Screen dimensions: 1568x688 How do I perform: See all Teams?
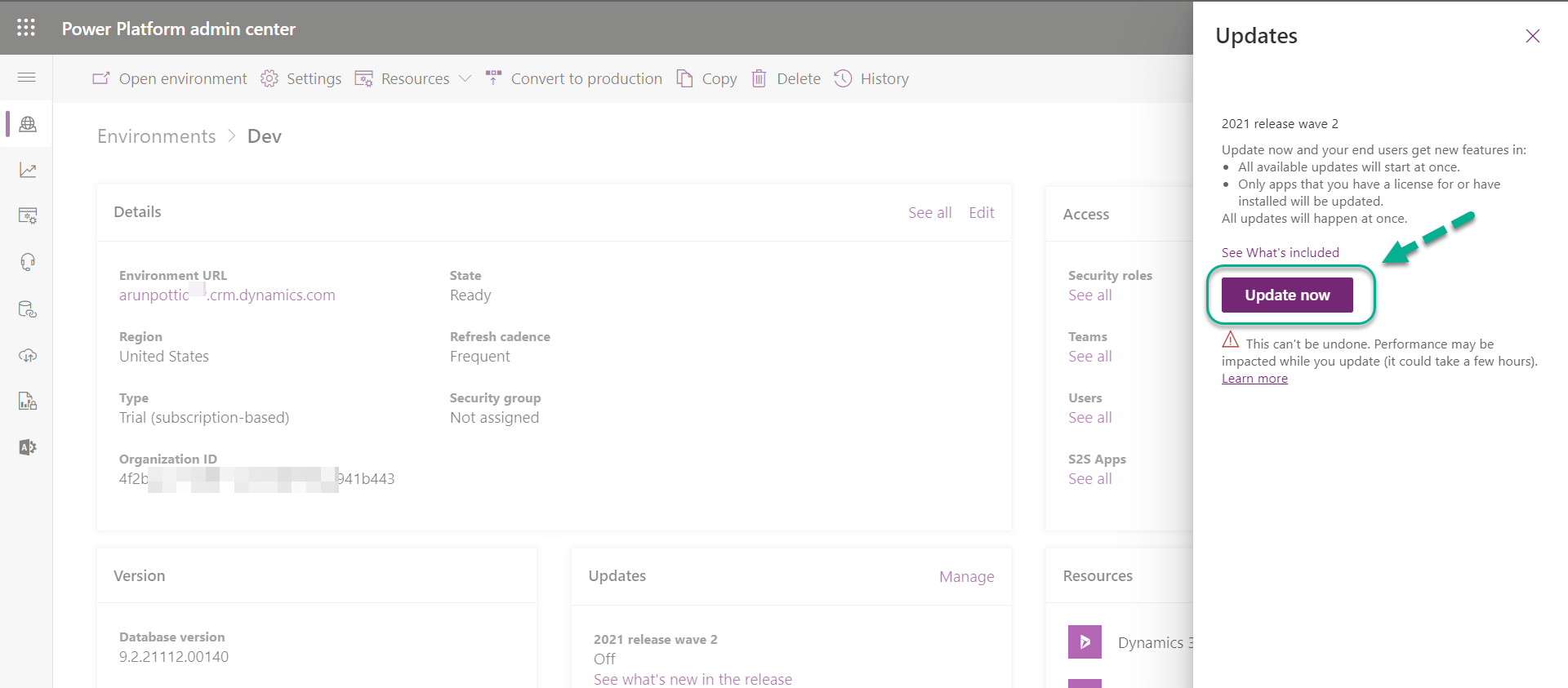(x=1090, y=356)
